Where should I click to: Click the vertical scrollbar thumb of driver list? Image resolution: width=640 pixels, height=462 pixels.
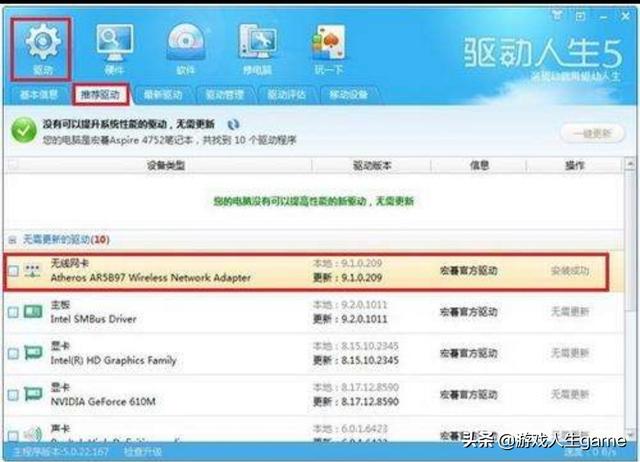tap(630, 241)
